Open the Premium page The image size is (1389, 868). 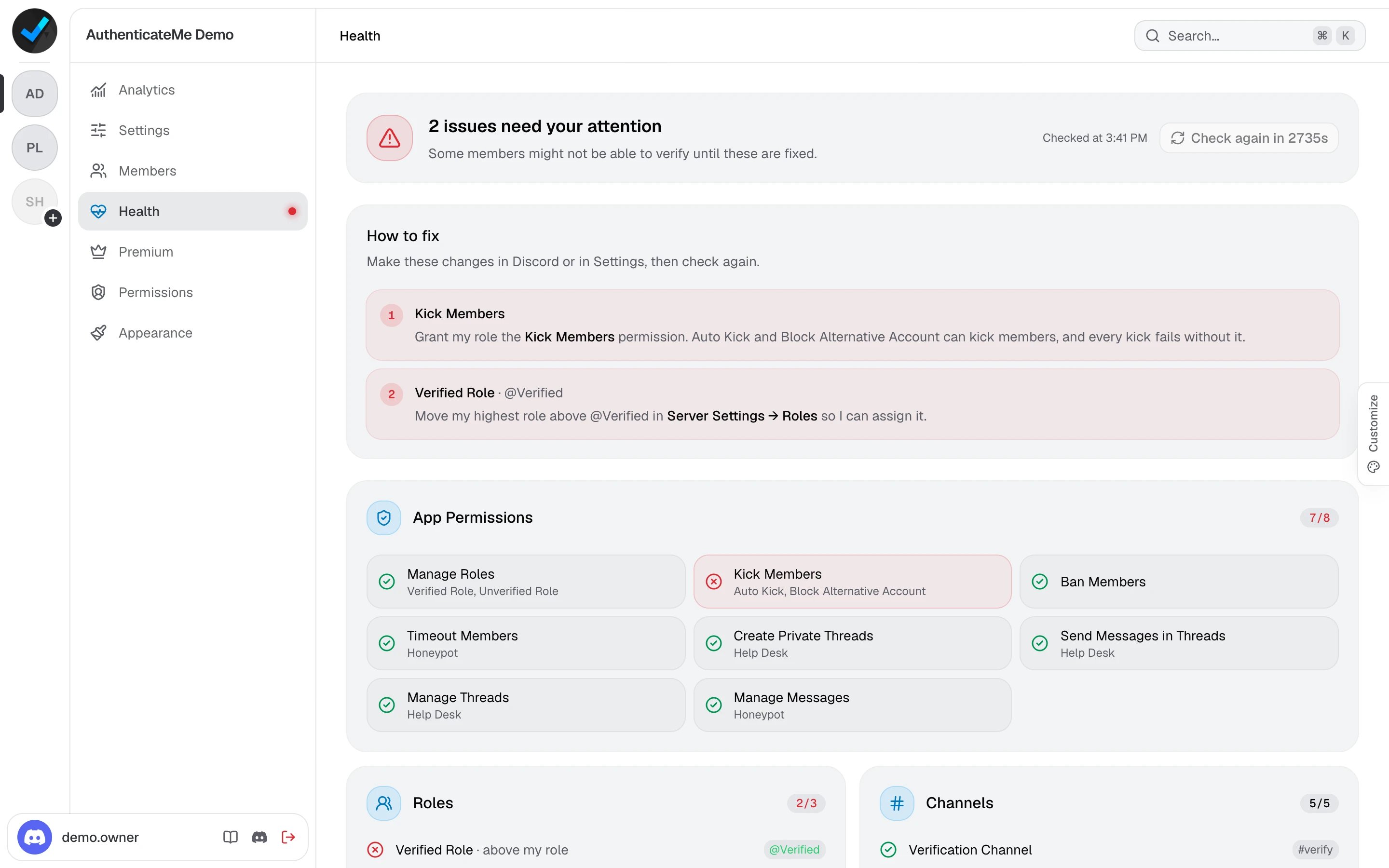(x=193, y=252)
